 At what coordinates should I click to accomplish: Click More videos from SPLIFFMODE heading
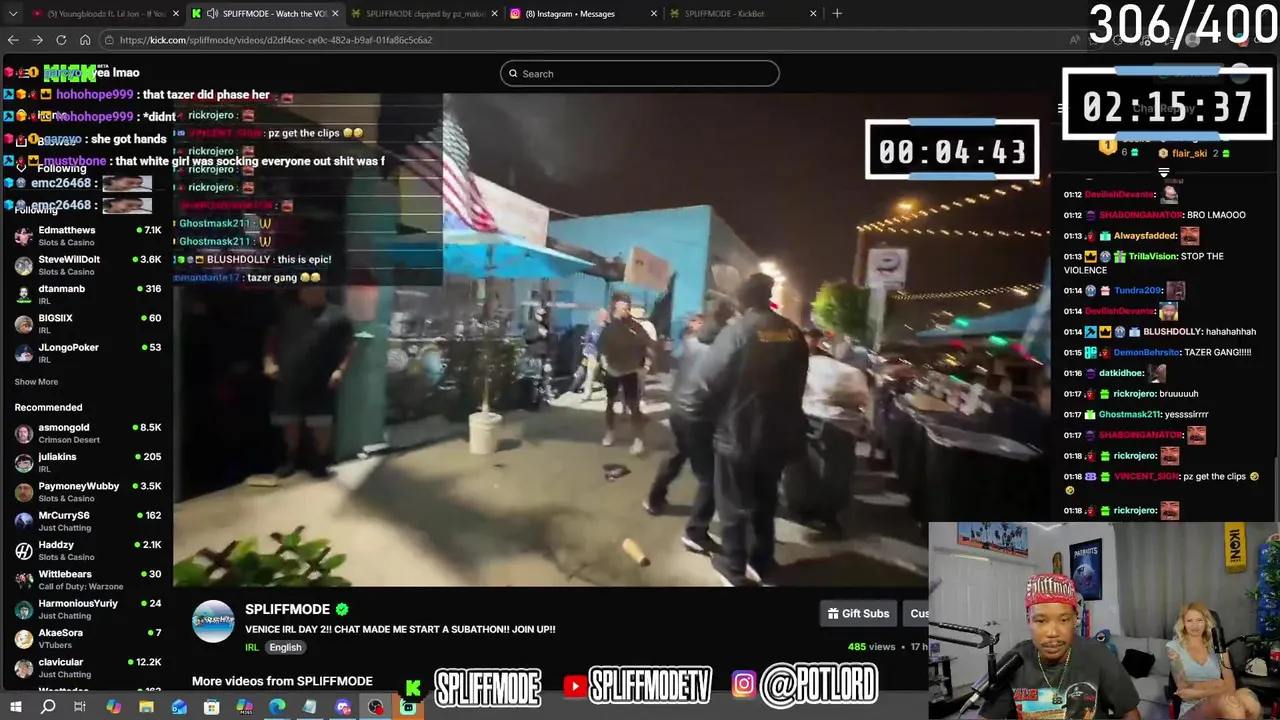[x=282, y=681]
